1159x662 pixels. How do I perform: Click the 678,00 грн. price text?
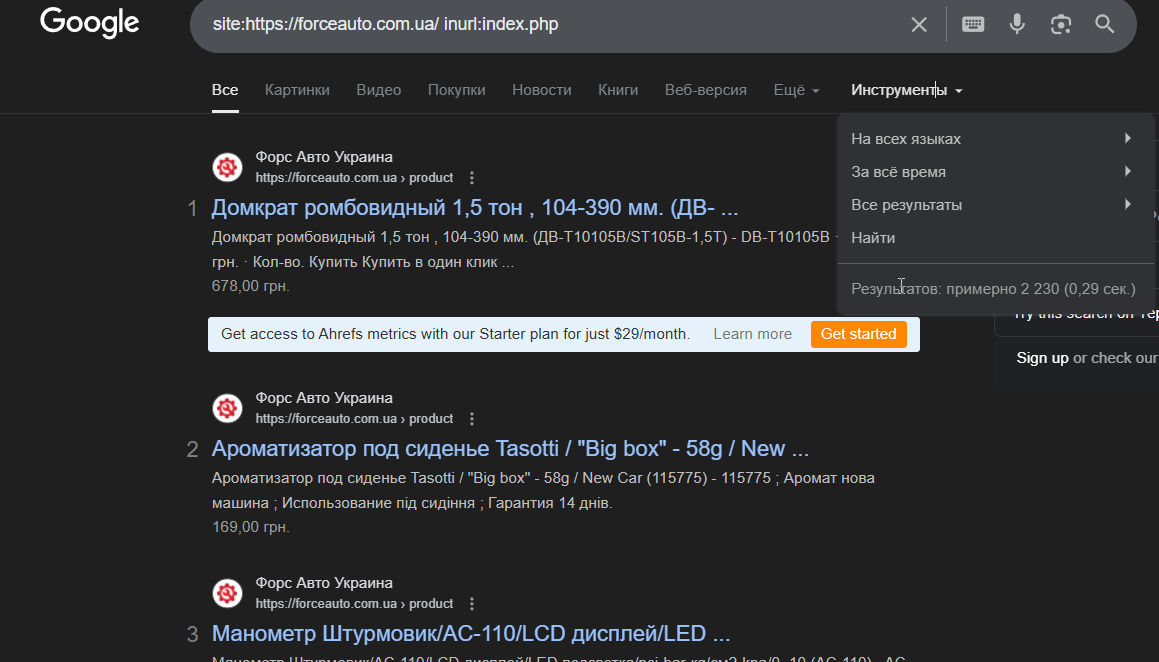250,286
